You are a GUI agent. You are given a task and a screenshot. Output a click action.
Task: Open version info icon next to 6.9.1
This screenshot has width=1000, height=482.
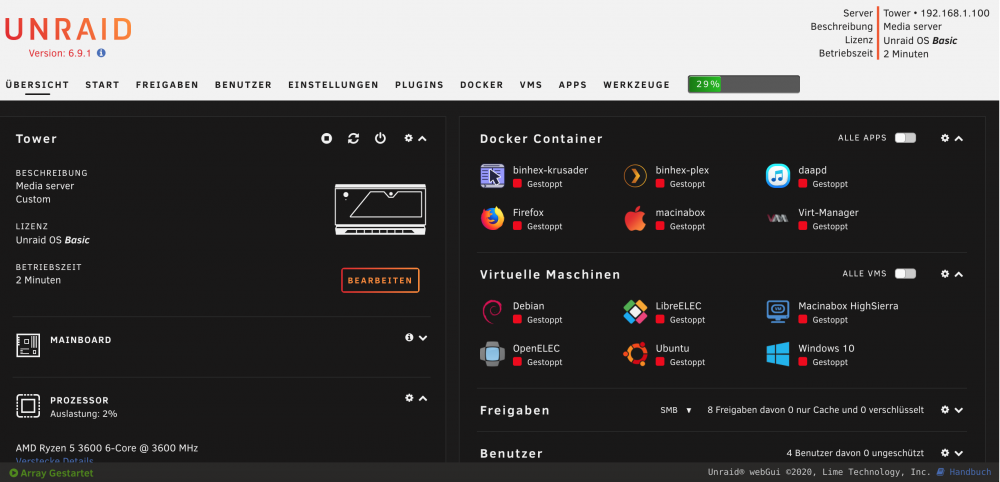click(x=101, y=54)
